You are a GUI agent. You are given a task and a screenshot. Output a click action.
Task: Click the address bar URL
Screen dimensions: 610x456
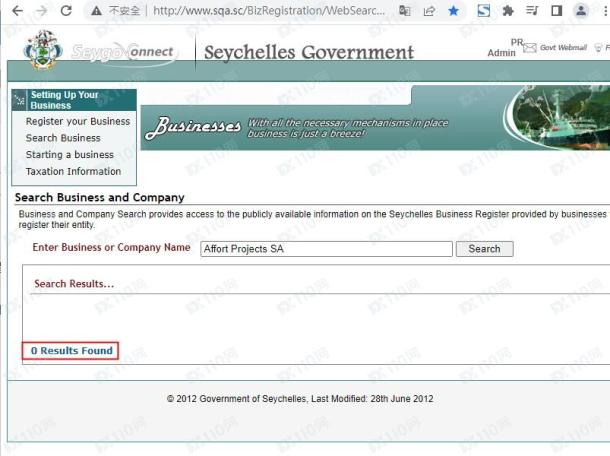click(x=269, y=11)
